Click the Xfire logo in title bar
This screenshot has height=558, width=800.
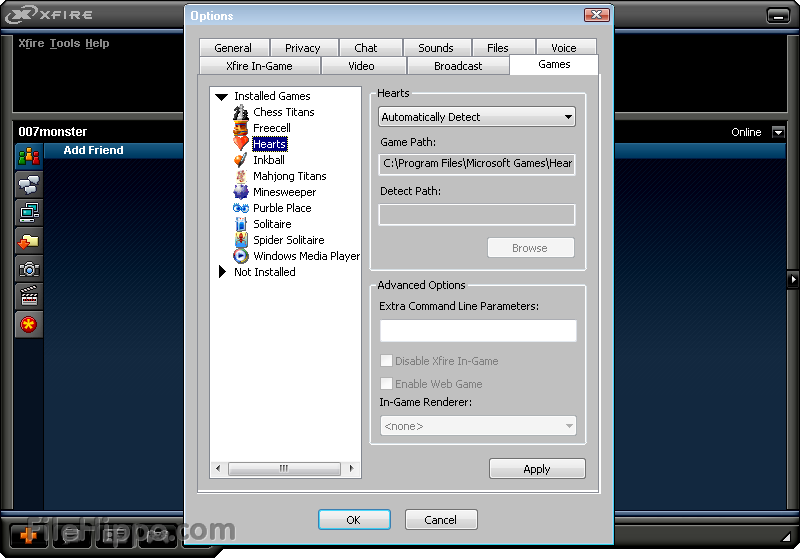coord(48,14)
